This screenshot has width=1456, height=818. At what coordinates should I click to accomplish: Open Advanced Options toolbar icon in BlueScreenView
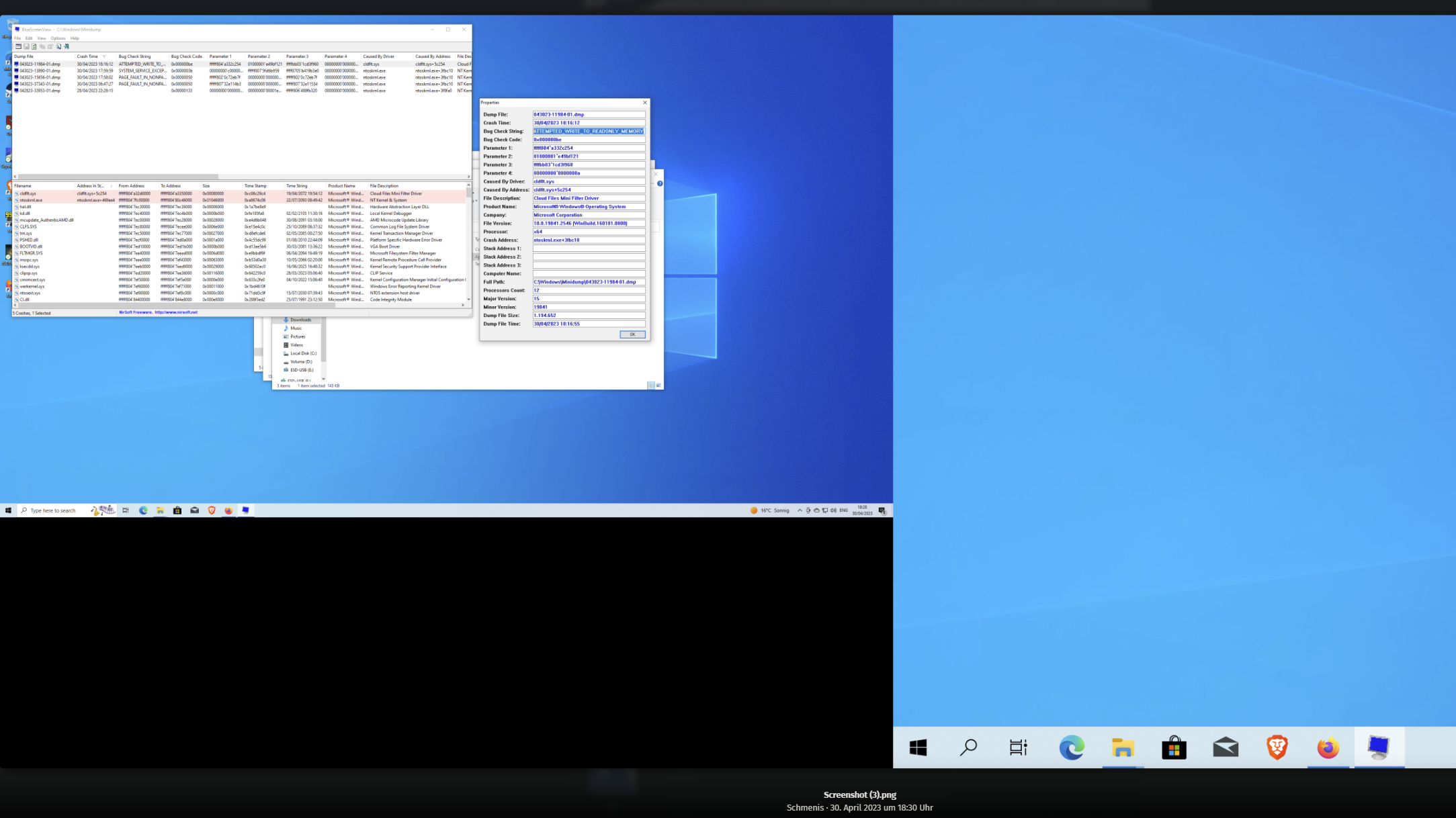click(x=18, y=46)
